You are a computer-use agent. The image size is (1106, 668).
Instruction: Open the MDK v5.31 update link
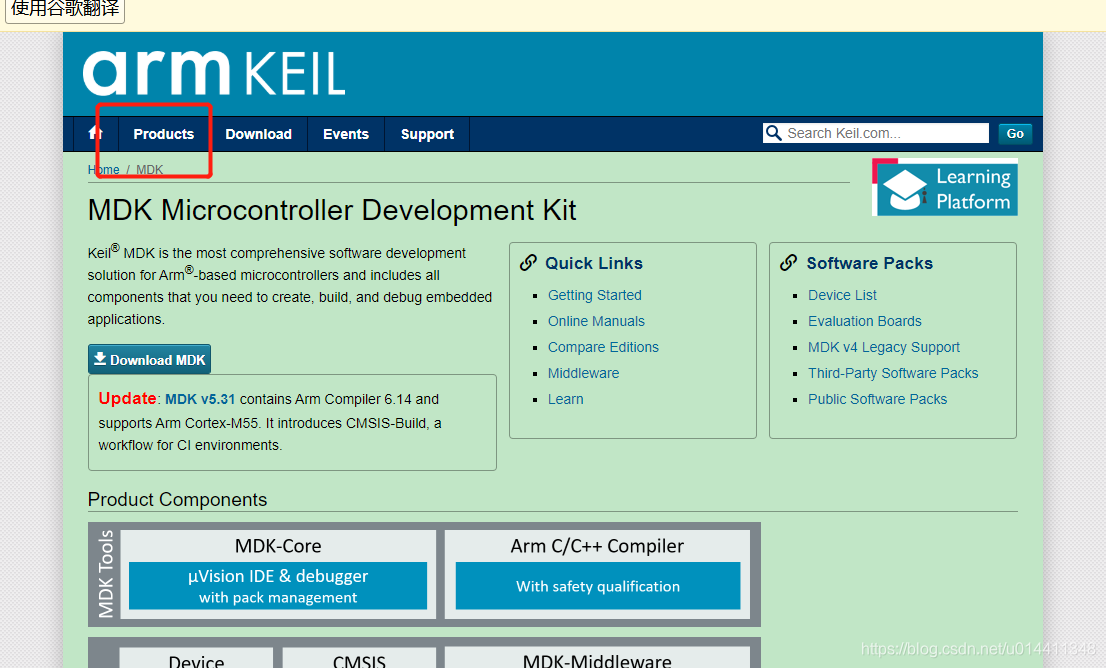pos(200,399)
